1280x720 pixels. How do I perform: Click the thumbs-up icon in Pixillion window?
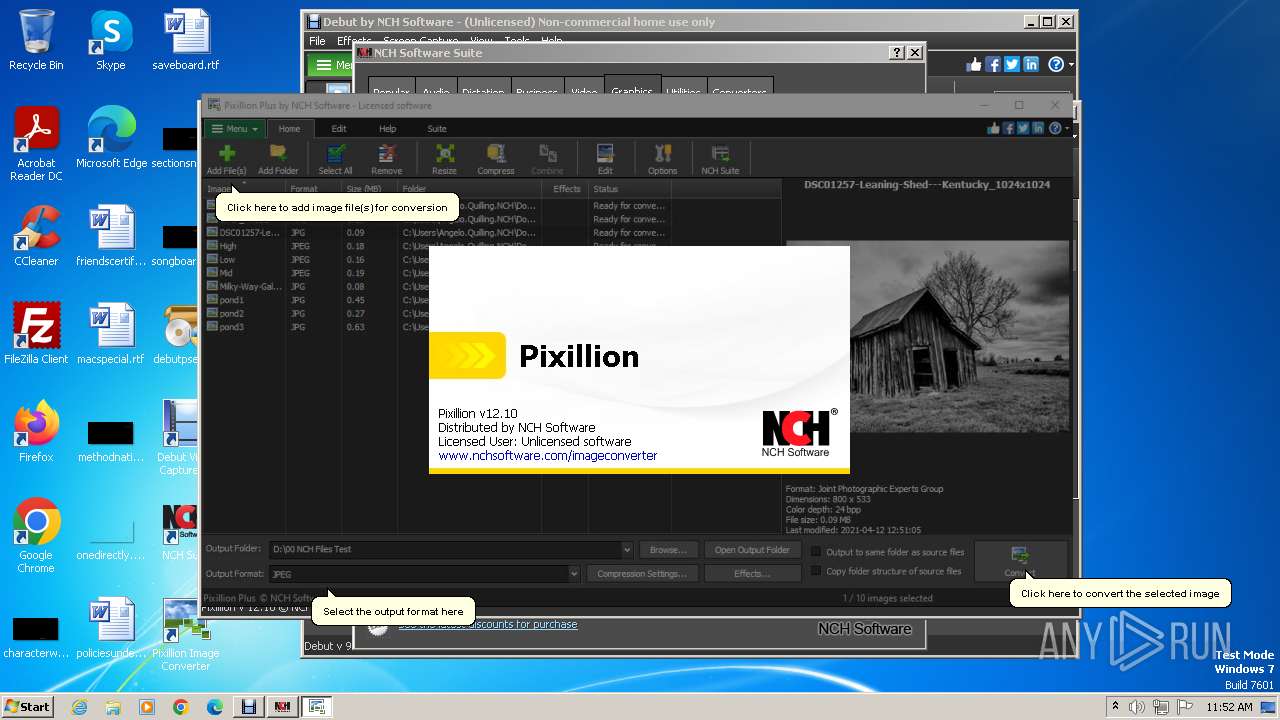pyautogui.click(x=993, y=128)
